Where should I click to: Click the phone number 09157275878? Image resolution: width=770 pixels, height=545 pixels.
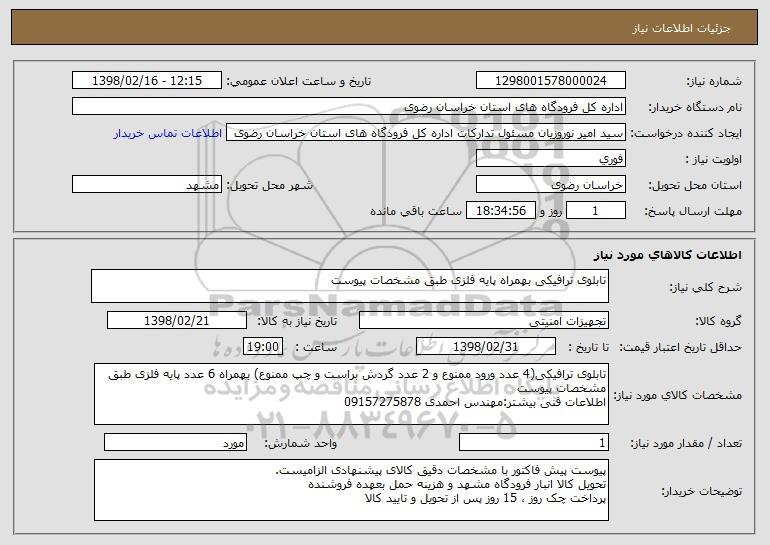(x=383, y=402)
